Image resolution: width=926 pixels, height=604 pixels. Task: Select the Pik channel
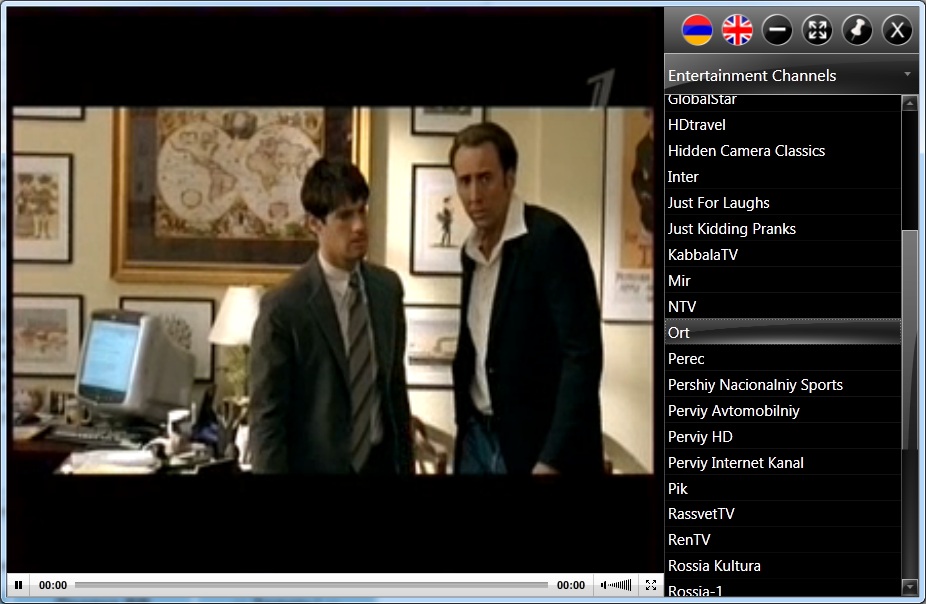point(782,488)
